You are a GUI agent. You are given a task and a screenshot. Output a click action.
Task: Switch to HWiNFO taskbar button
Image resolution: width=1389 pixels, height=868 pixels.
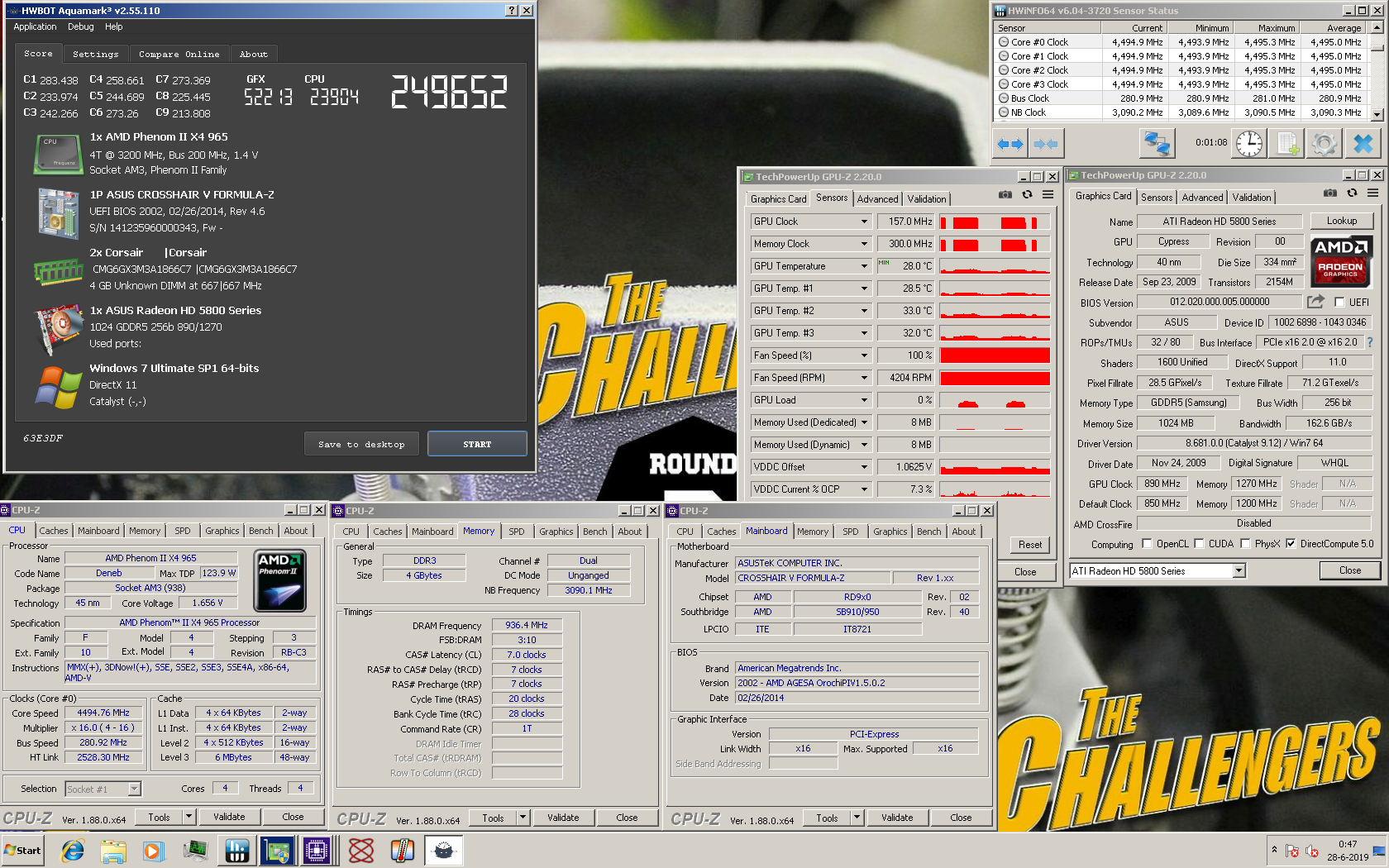point(236,850)
